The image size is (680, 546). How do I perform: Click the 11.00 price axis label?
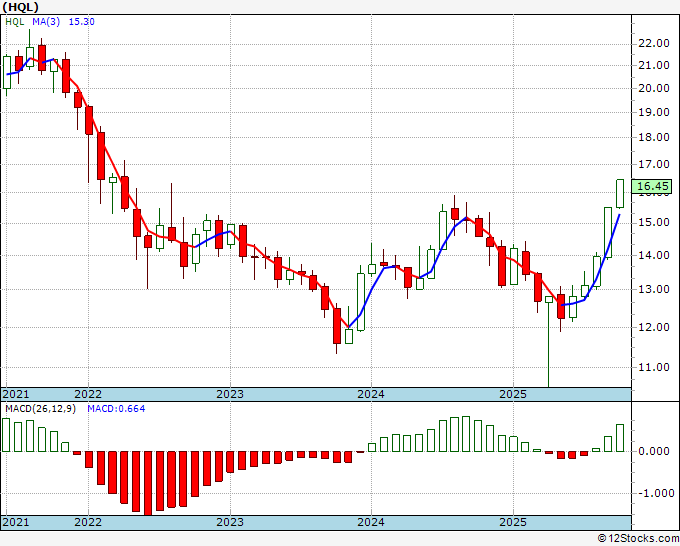point(654,367)
